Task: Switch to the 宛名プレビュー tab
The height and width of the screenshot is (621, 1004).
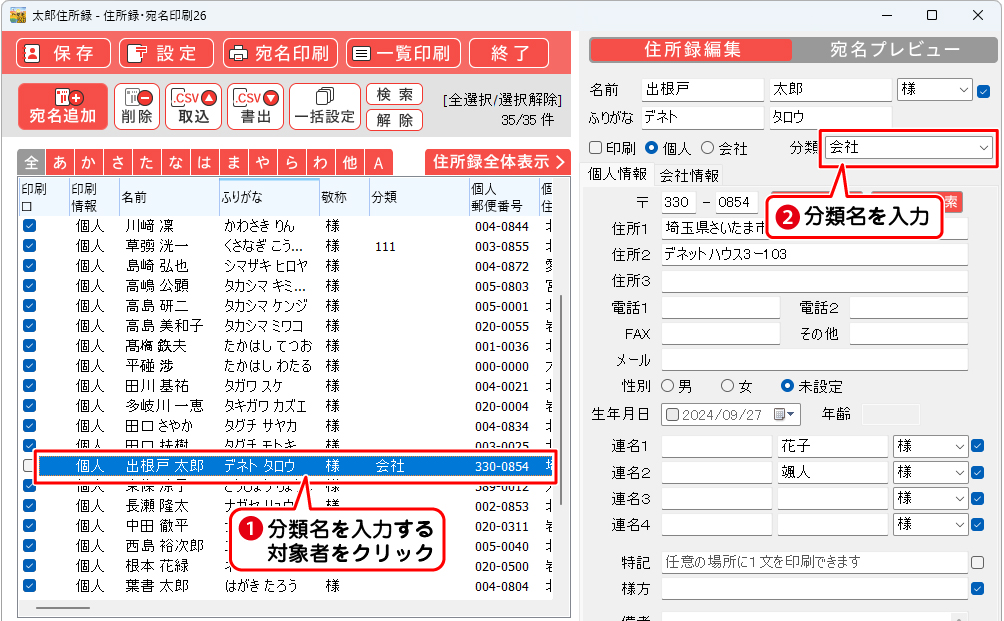Action: (894, 50)
